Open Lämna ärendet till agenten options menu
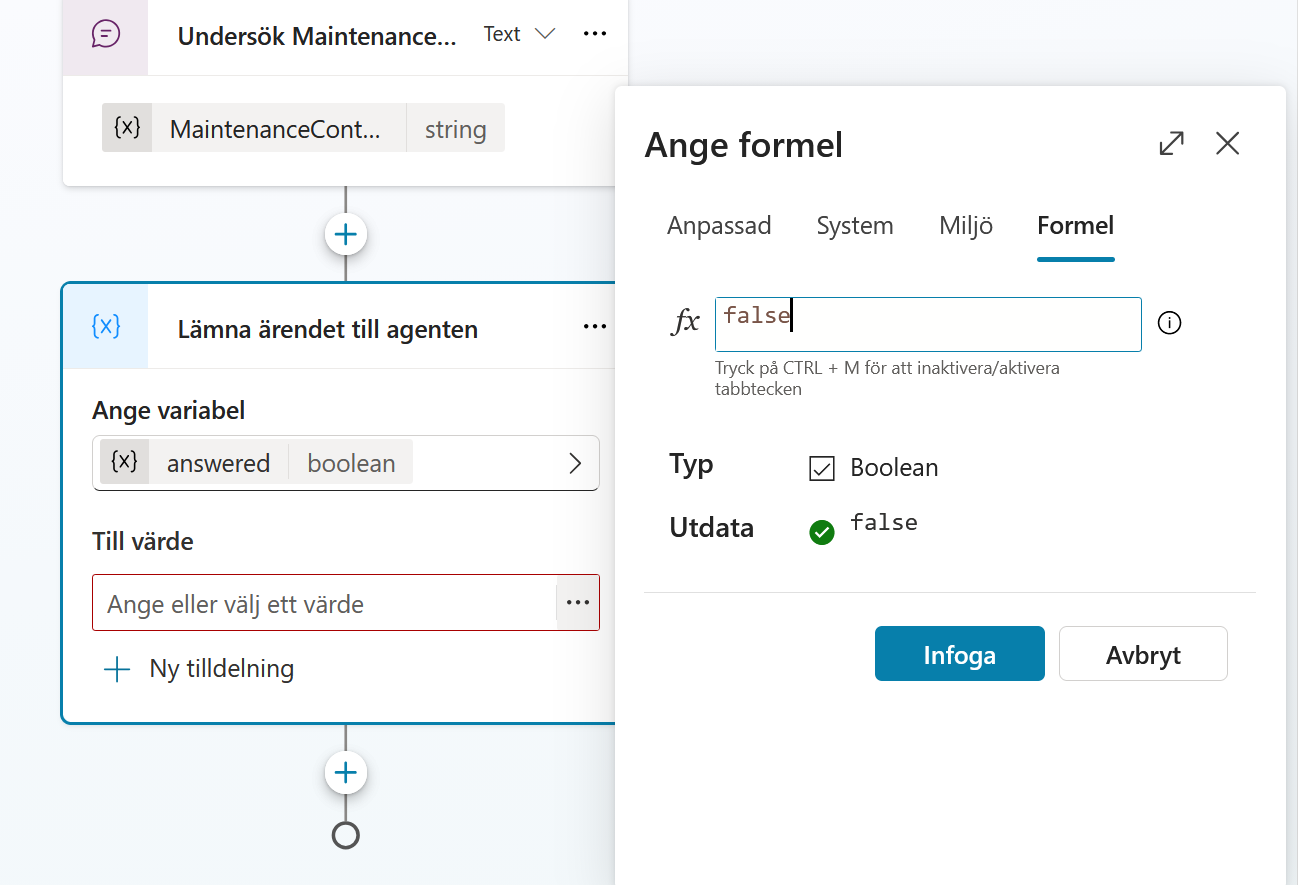 (595, 327)
